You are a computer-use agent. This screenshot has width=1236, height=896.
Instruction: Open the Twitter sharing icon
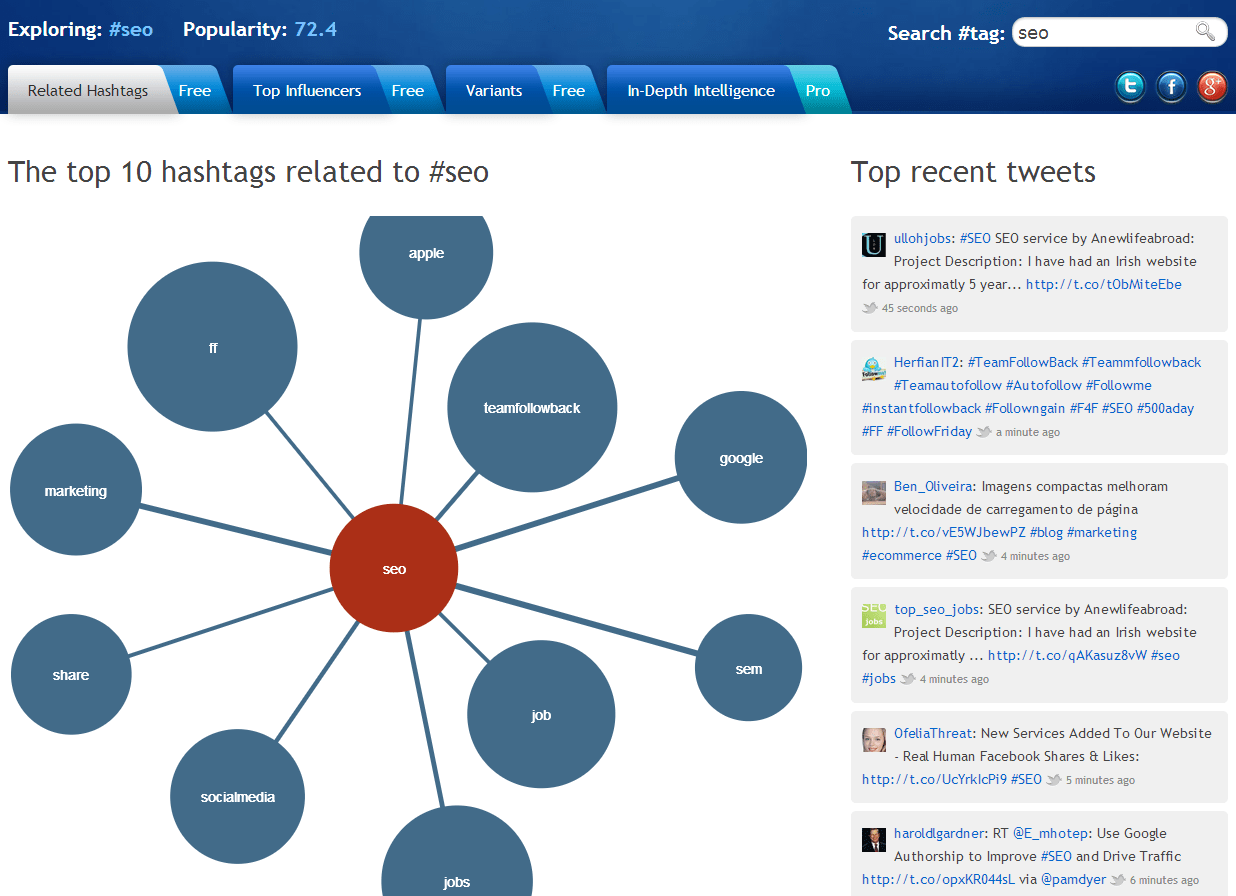coord(1129,87)
